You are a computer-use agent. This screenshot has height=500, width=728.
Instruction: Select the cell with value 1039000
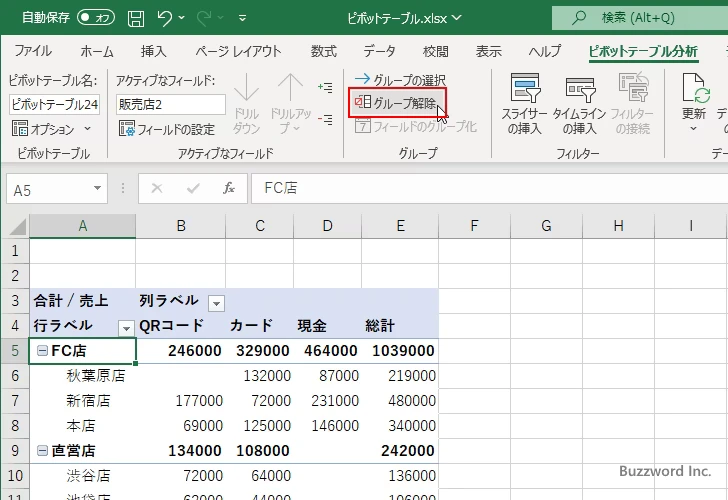[400, 351]
